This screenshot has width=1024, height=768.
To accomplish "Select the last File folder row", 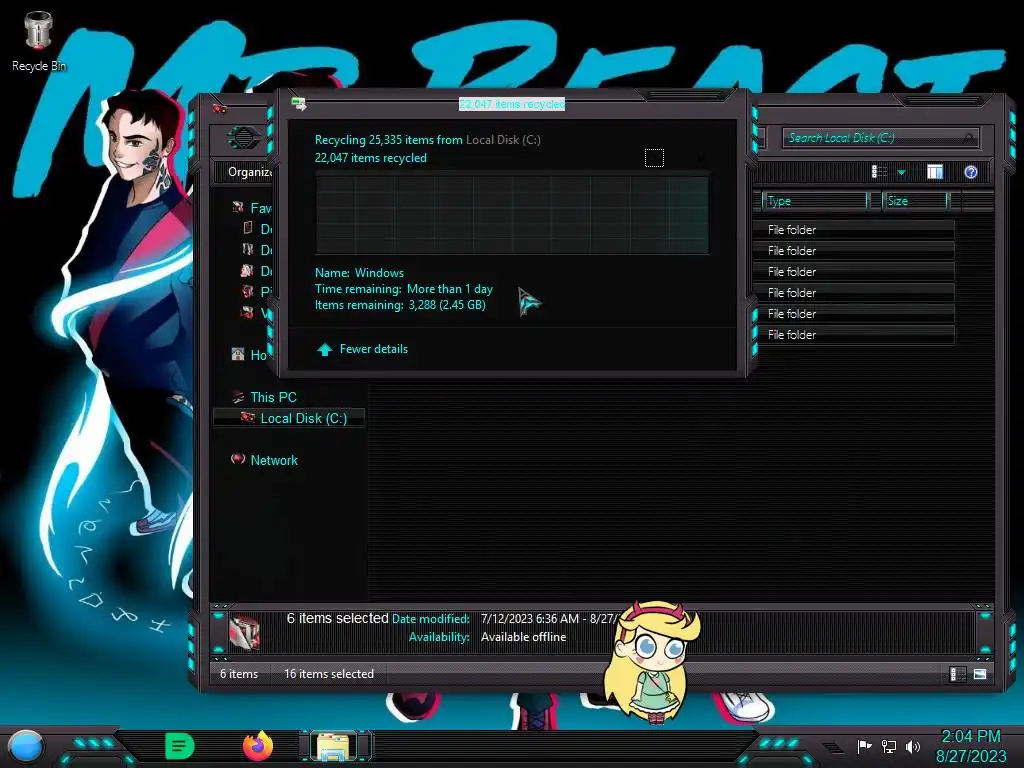I will coord(854,334).
